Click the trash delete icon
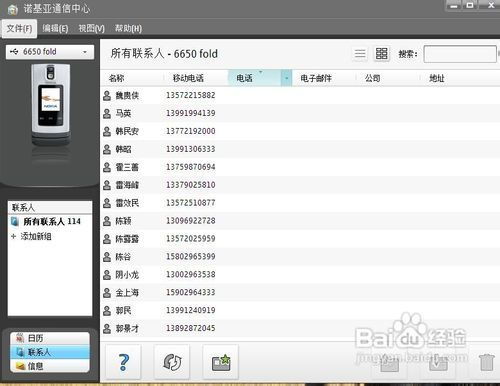 (x=486, y=362)
